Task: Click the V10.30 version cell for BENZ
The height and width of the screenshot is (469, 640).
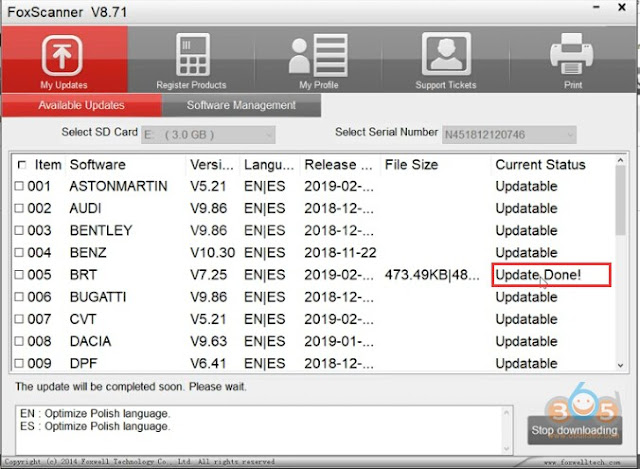Action: (213, 253)
